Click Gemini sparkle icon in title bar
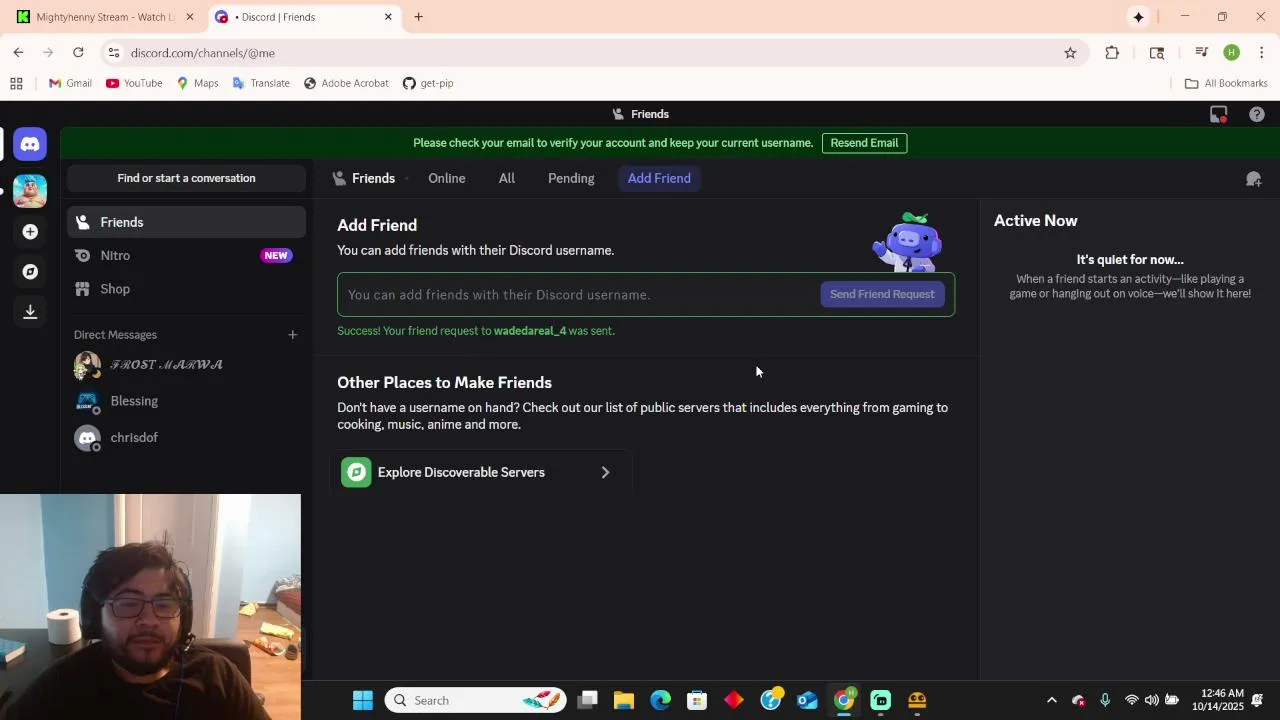 point(1138,17)
